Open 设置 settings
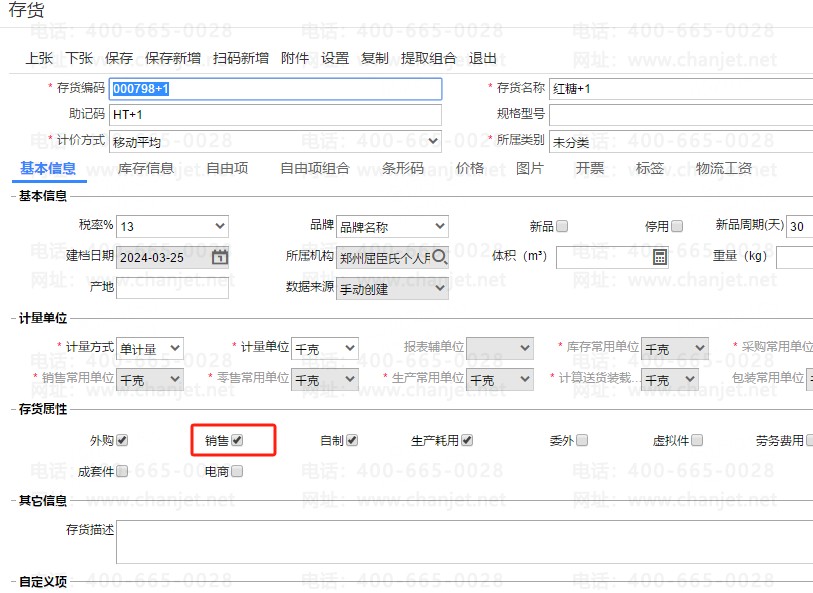This screenshot has width=813, height=593. [x=334, y=58]
